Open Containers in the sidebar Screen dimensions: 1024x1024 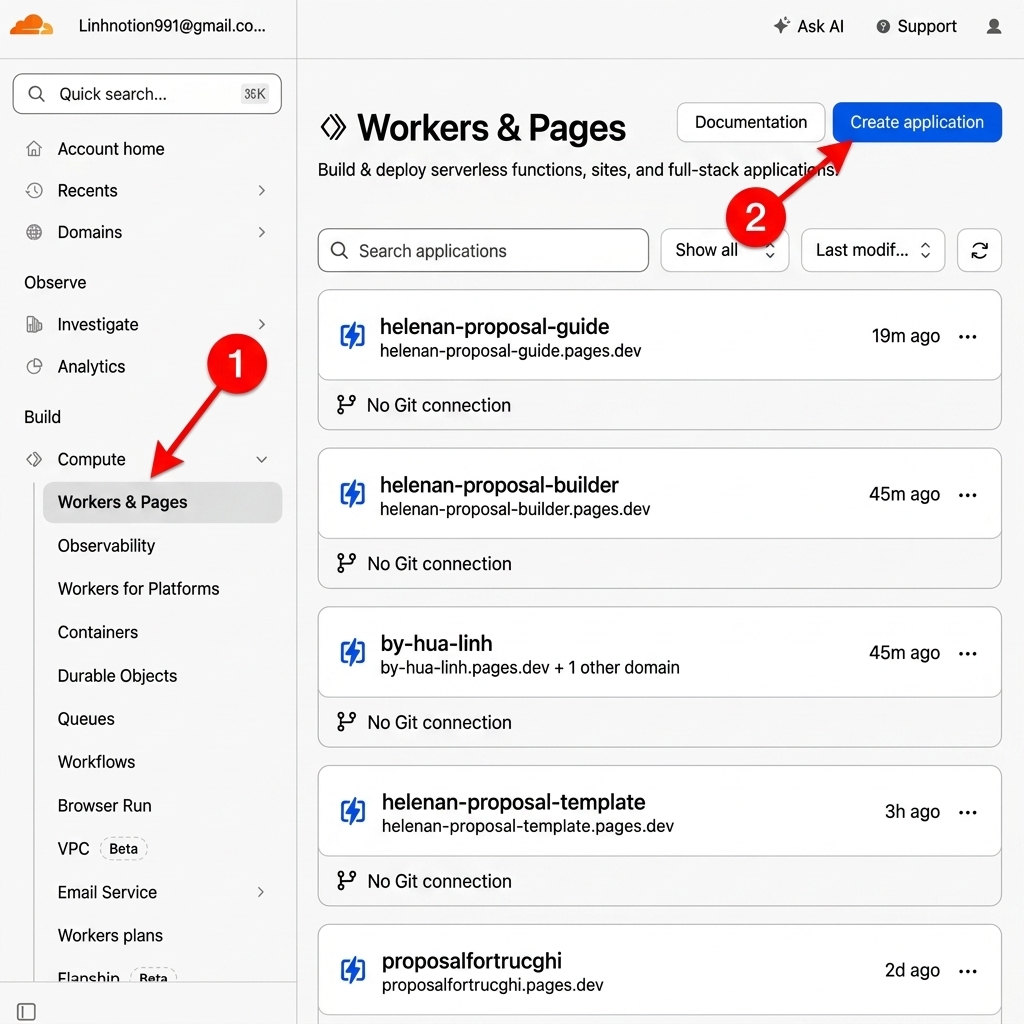(x=98, y=632)
